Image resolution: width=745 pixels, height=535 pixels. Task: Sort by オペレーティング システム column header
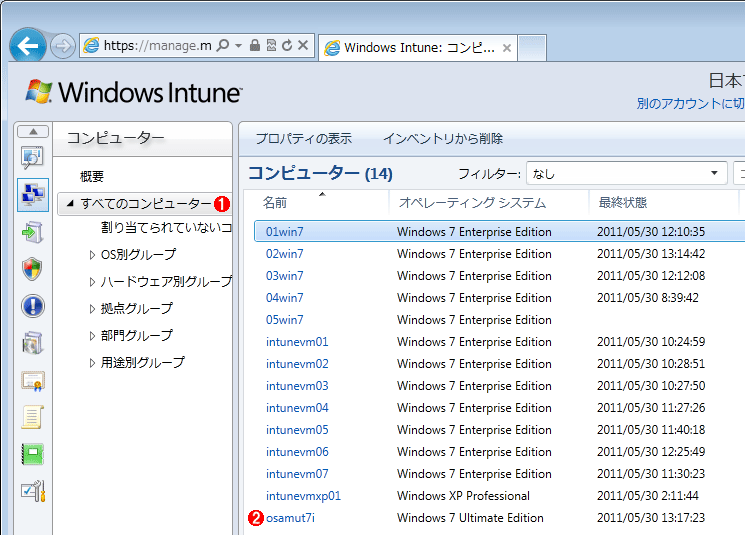[x=472, y=203]
